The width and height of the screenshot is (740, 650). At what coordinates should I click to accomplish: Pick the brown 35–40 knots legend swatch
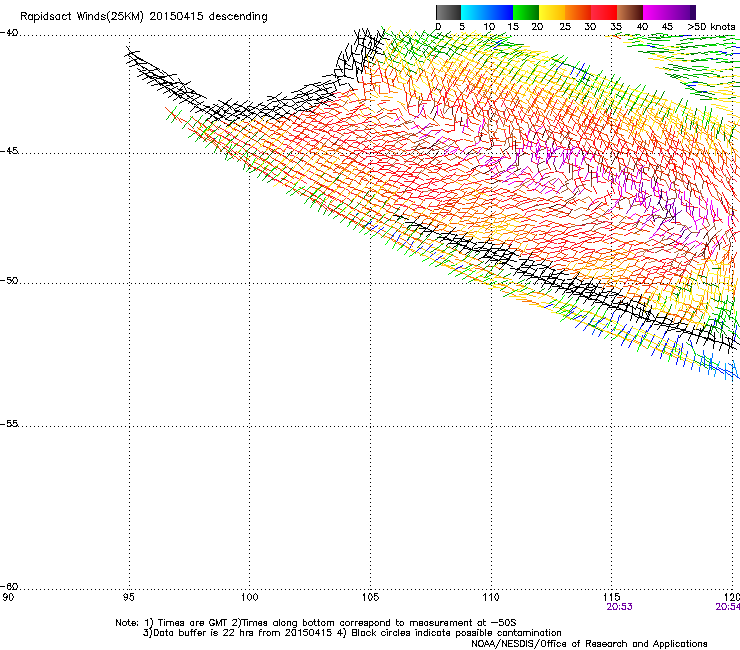tap(630, 12)
